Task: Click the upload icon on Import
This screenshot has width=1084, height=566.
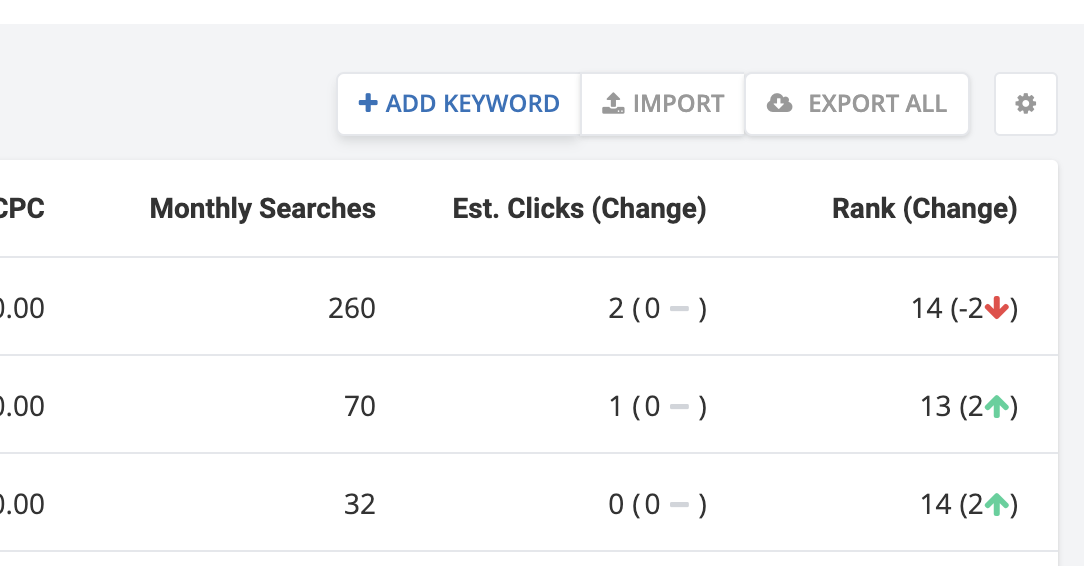Action: tap(613, 103)
